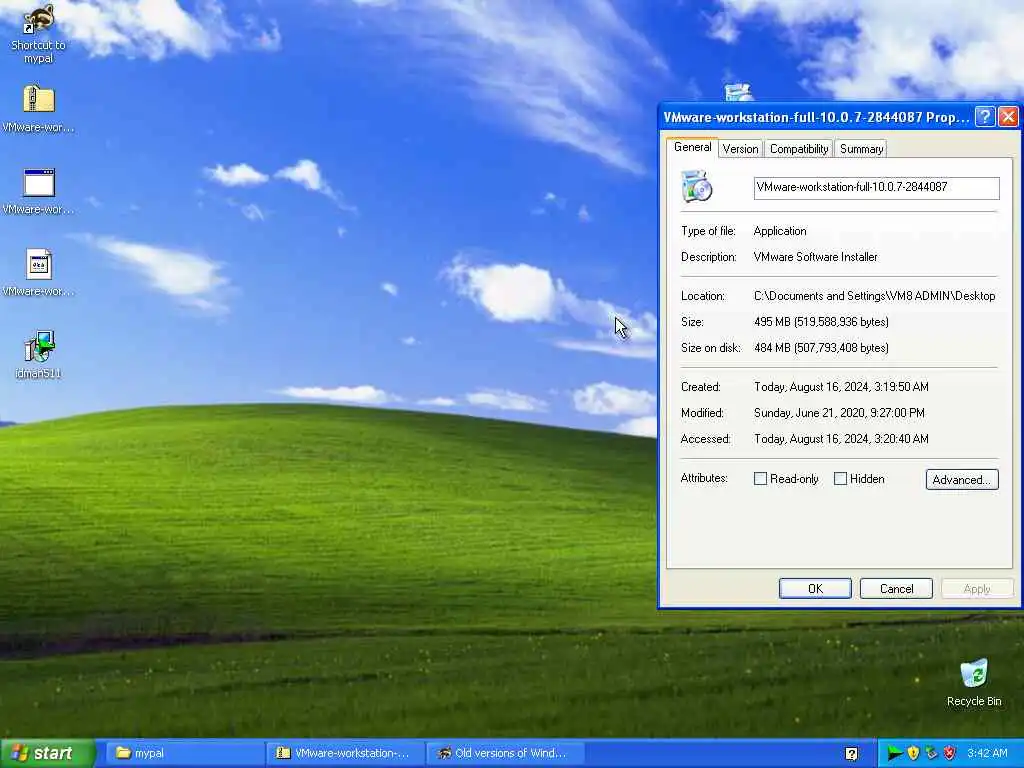Close the Properties dialog
The image size is (1024, 768).
[x=1008, y=117]
